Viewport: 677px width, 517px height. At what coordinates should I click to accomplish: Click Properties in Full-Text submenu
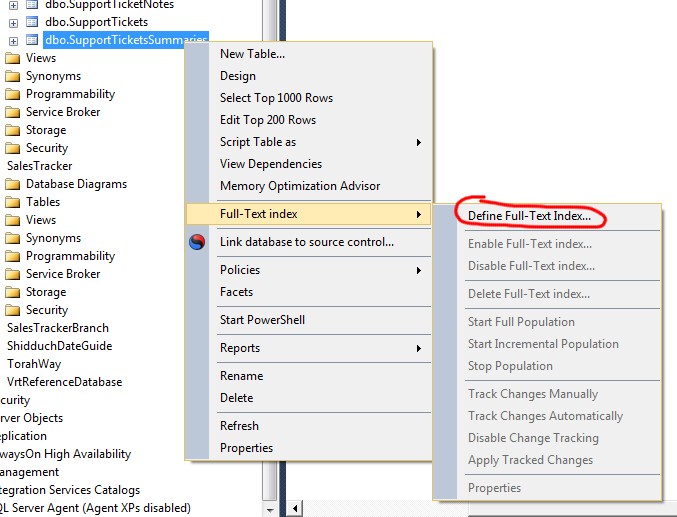(494, 488)
